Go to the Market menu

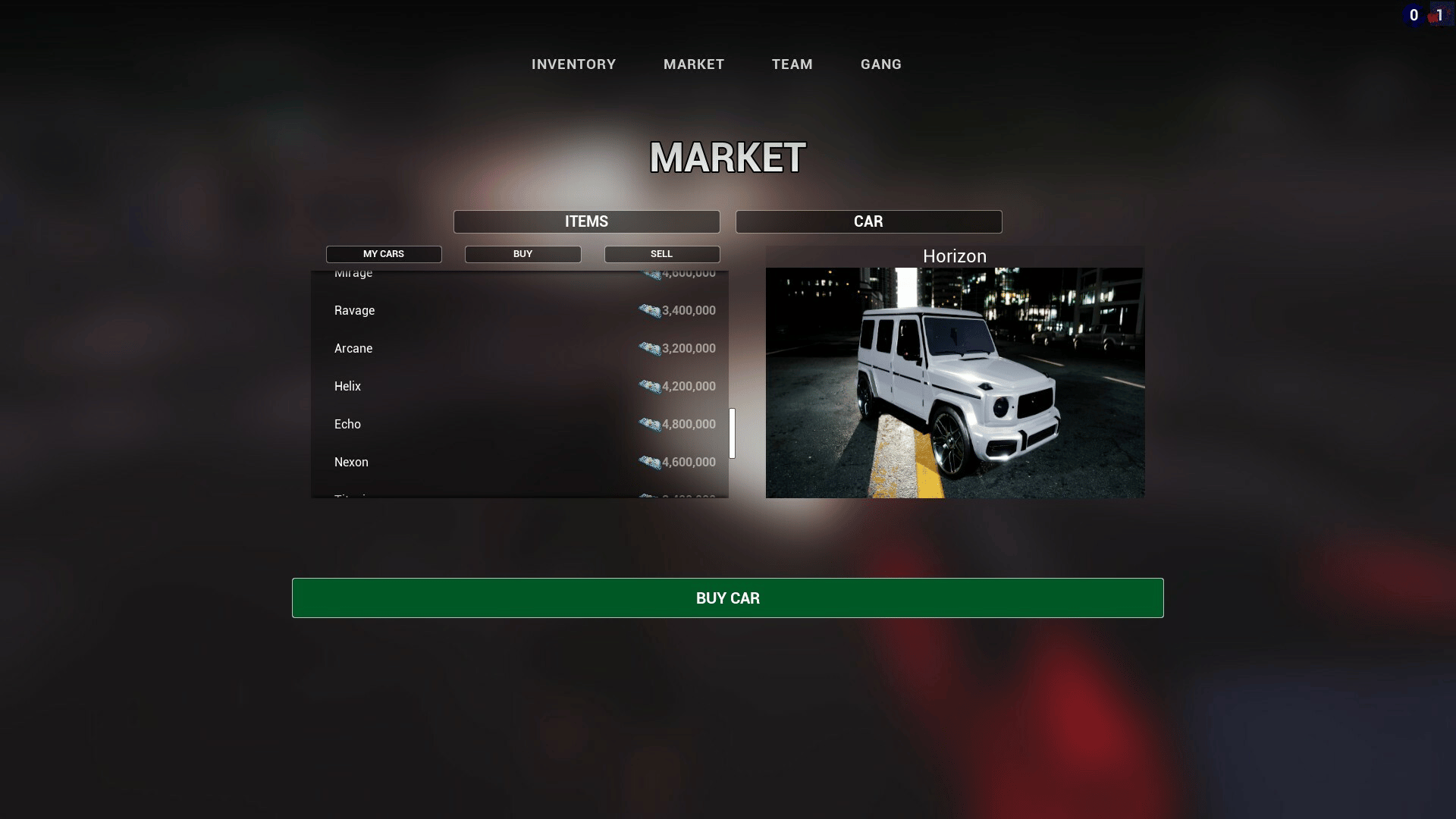click(x=694, y=64)
